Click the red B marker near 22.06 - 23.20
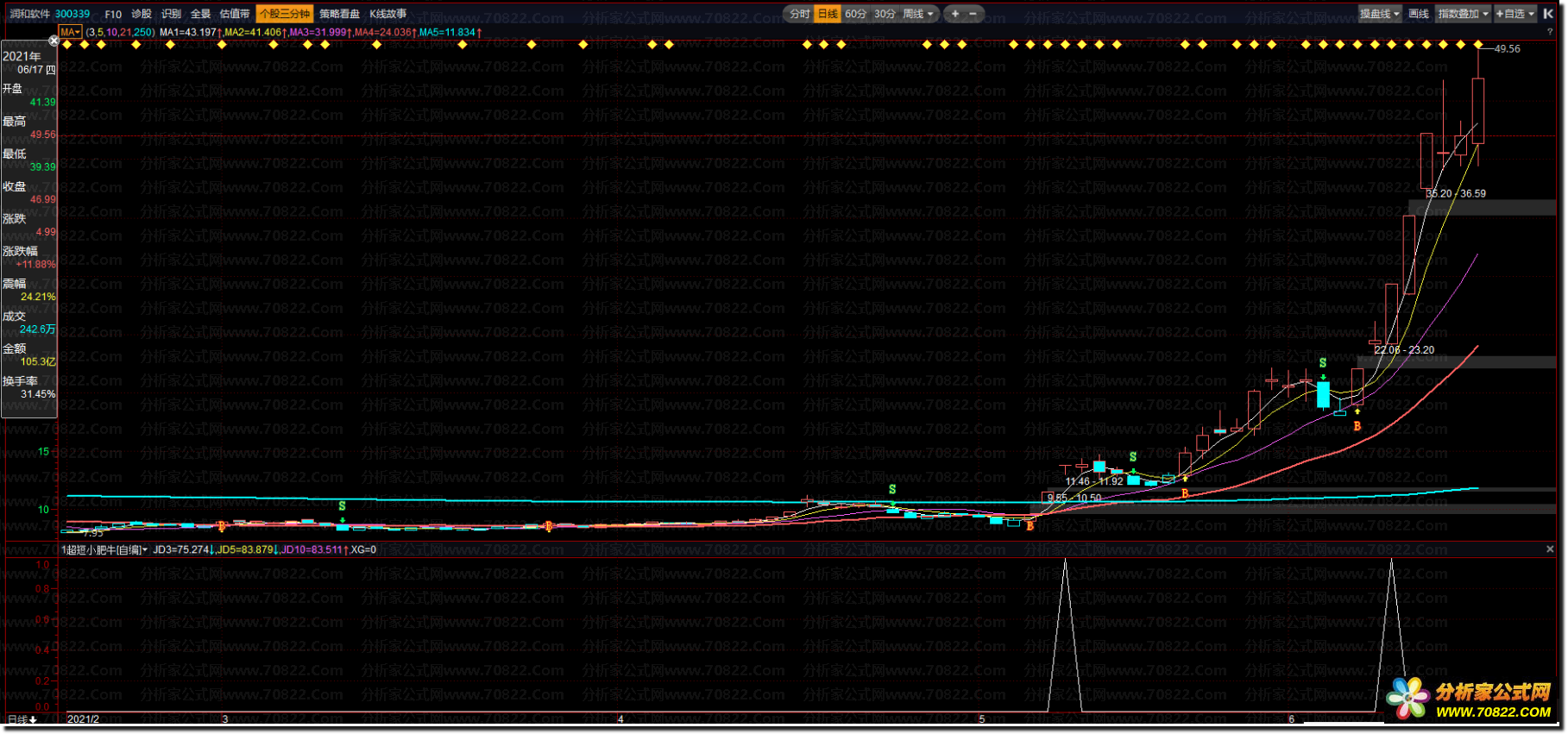Image resolution: width=1568 pixels, height=734 pixels. point(1357,426)
